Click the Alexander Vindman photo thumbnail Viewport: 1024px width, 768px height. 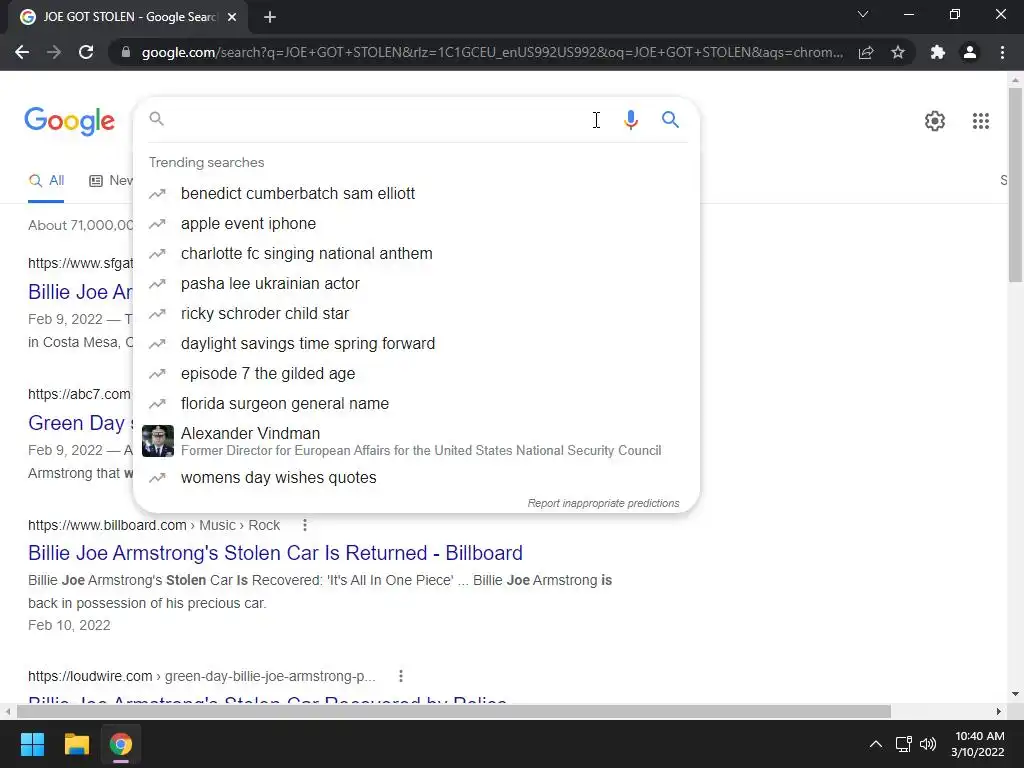pos(158,441)
